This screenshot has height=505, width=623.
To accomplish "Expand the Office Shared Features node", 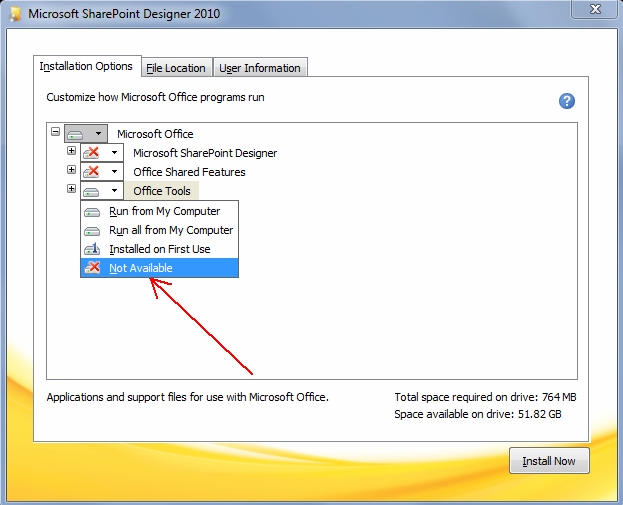I will tap(72, 170).
